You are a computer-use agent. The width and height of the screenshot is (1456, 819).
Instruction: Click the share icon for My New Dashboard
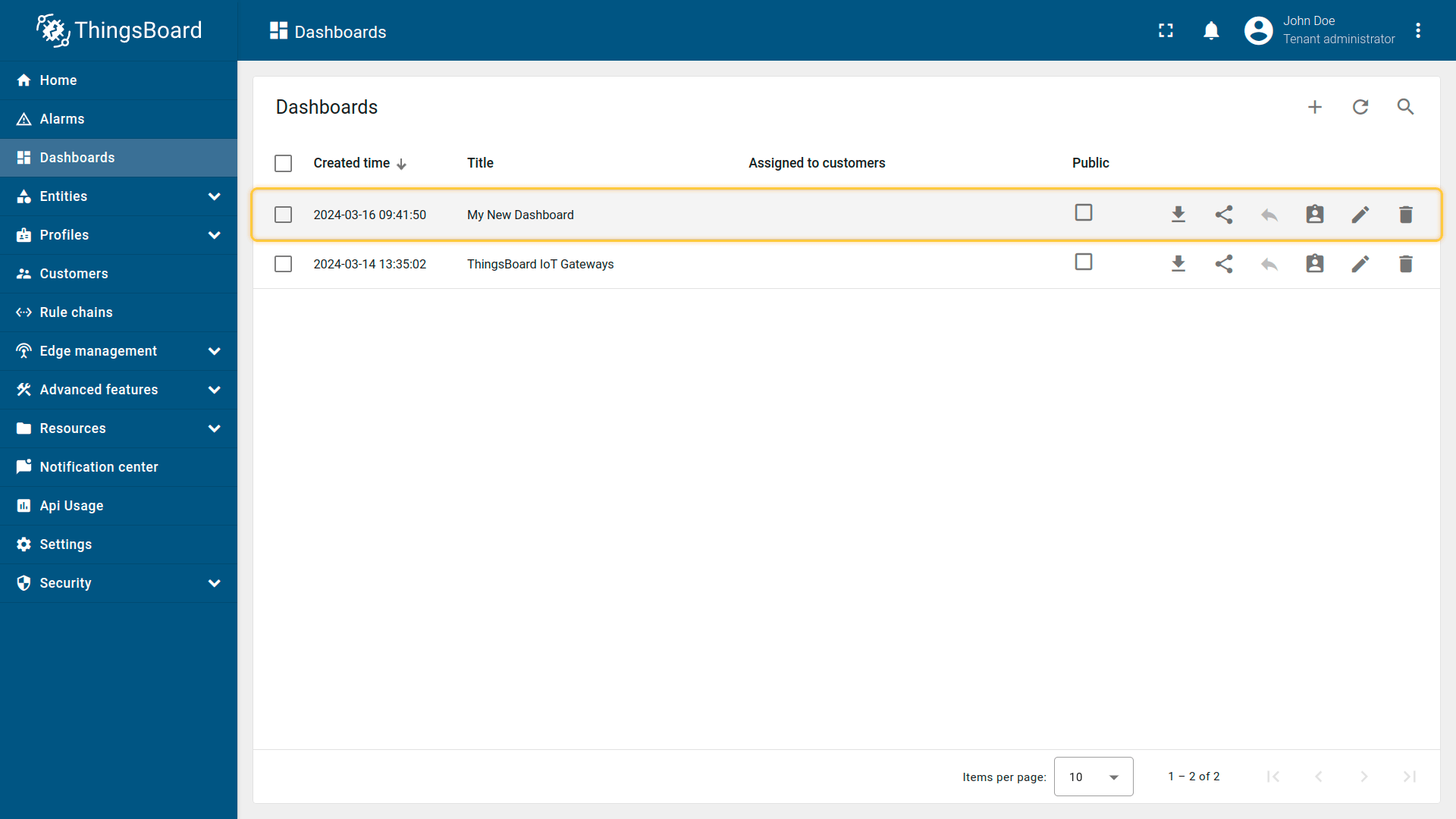click(x=1223, y=214)
